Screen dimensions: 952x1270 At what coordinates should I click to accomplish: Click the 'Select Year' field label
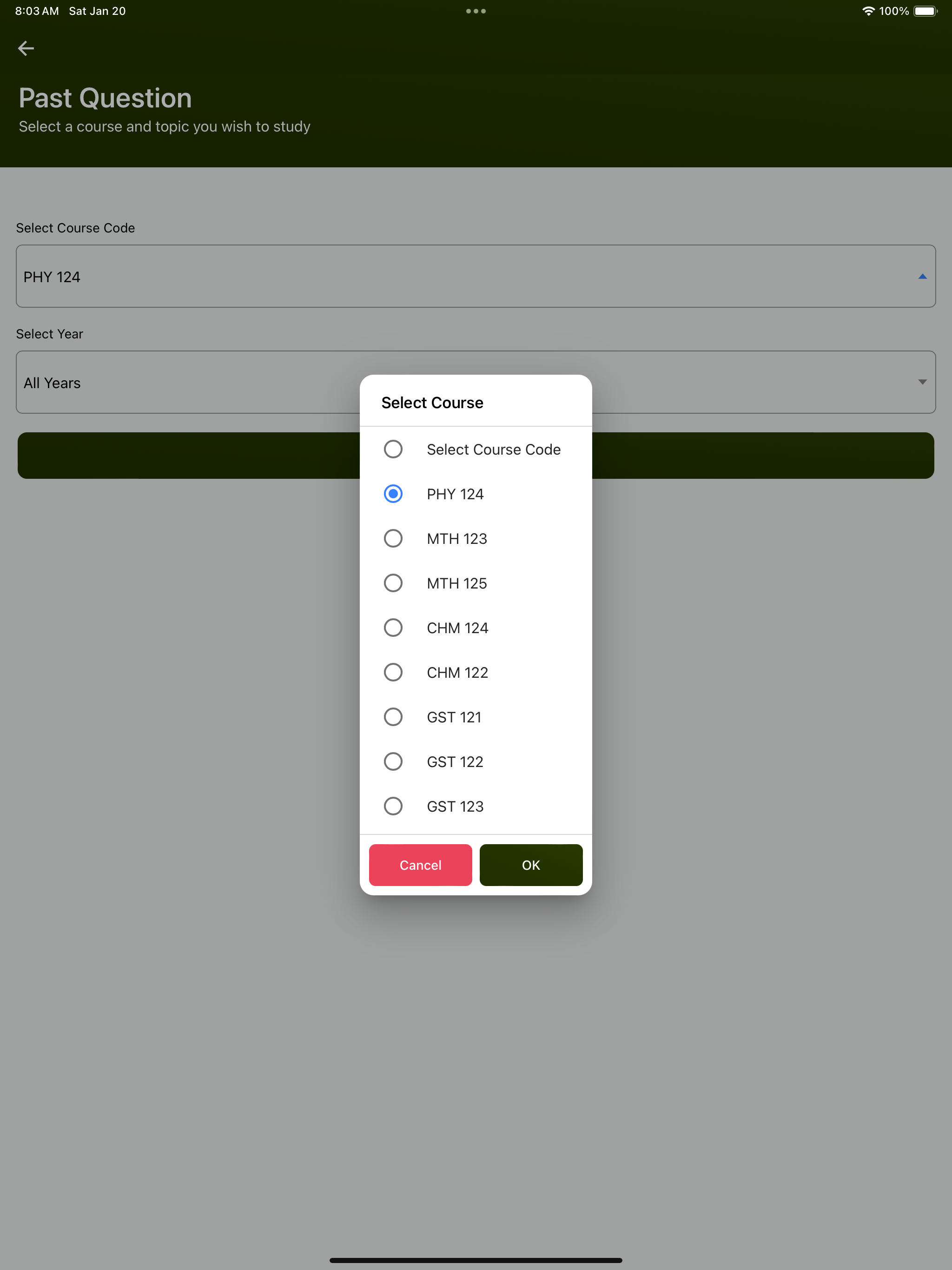tap(49, 334)
